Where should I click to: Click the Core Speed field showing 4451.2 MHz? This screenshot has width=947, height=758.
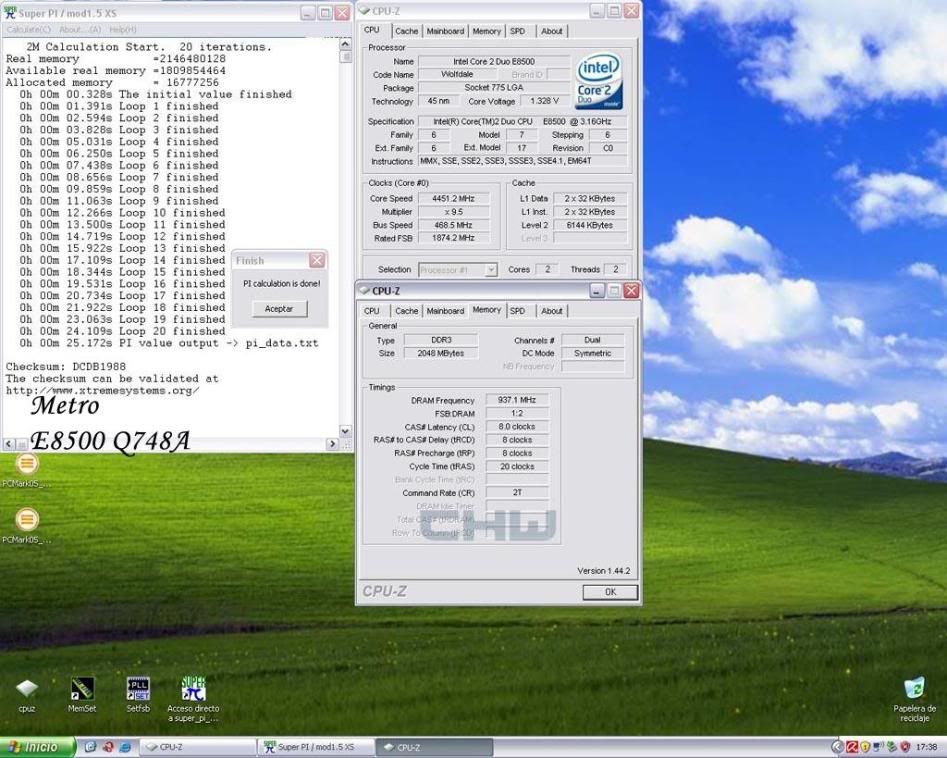pyautogui.click(x=454, y=199)
